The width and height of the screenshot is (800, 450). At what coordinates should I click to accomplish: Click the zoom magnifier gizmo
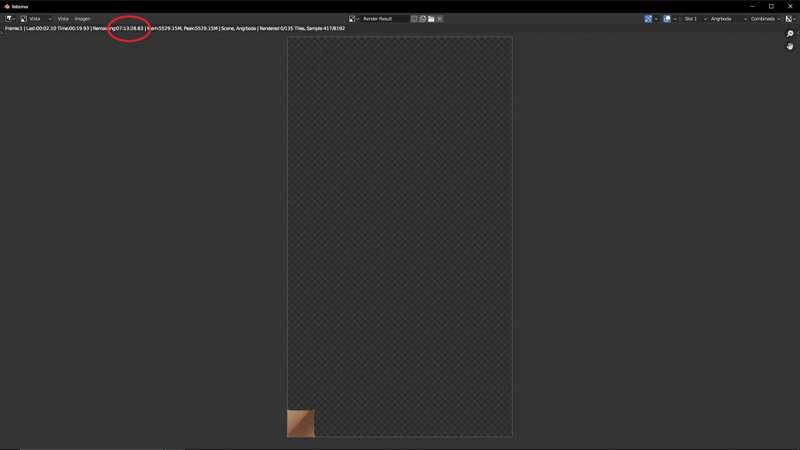790,34
